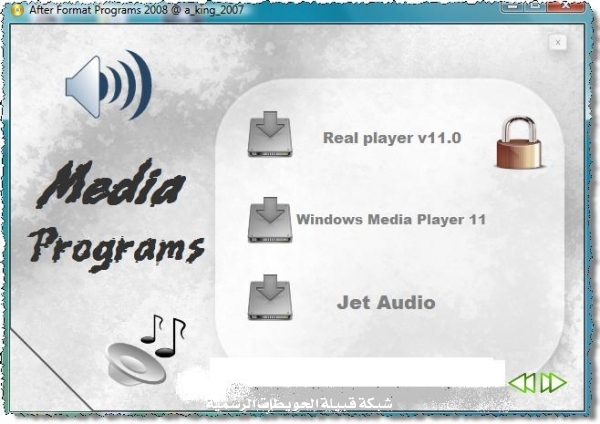
Task: Close the panel with the small x button
Action: click(x=558, y=42)
